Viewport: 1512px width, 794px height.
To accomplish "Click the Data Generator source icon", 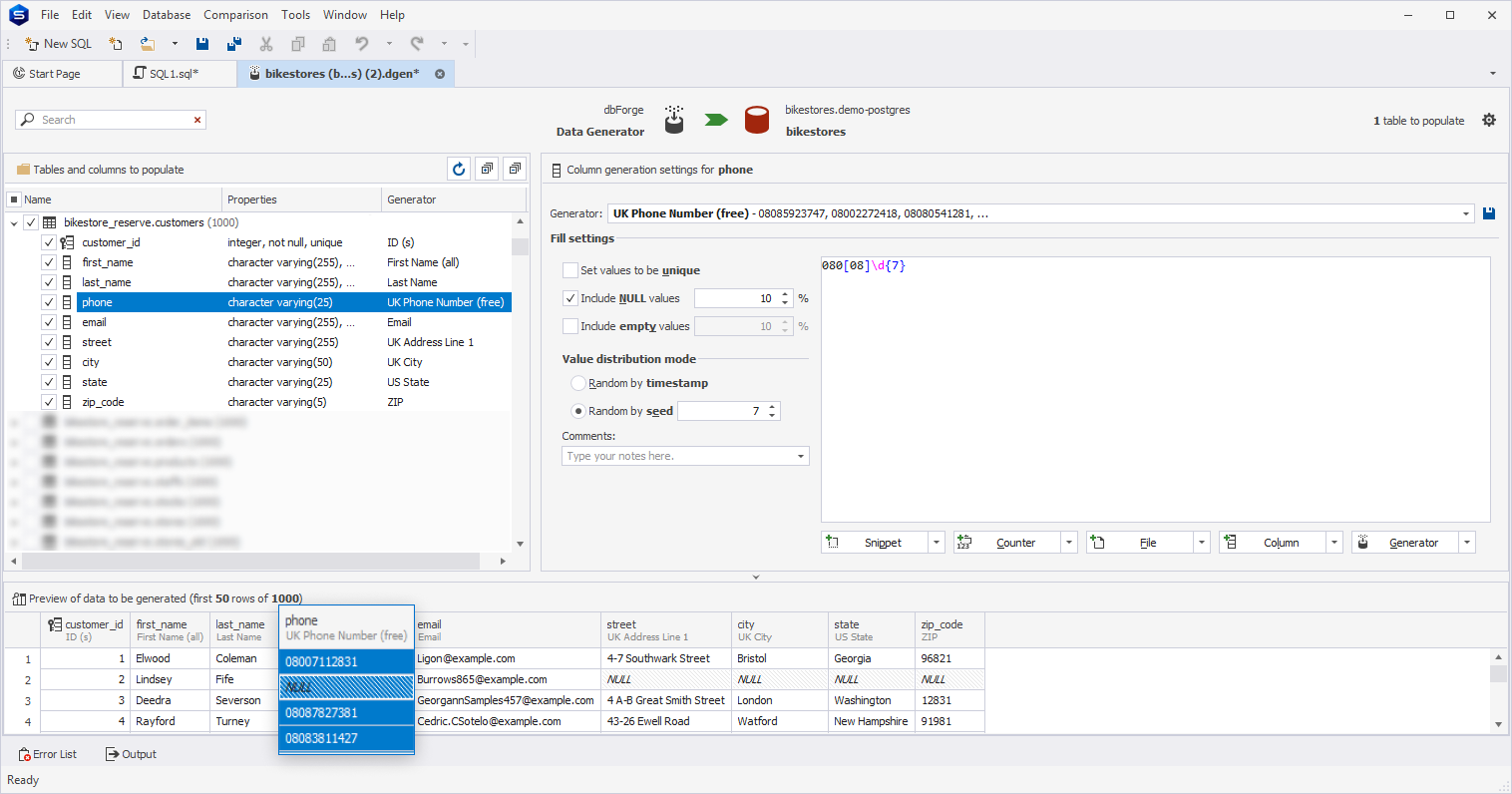I will [x=674, y=120].
